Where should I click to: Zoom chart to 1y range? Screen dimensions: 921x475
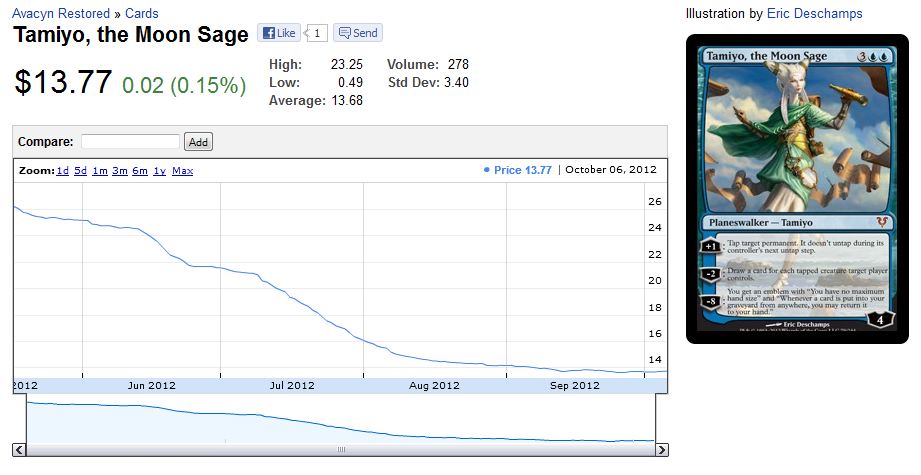tap(159, 171)
